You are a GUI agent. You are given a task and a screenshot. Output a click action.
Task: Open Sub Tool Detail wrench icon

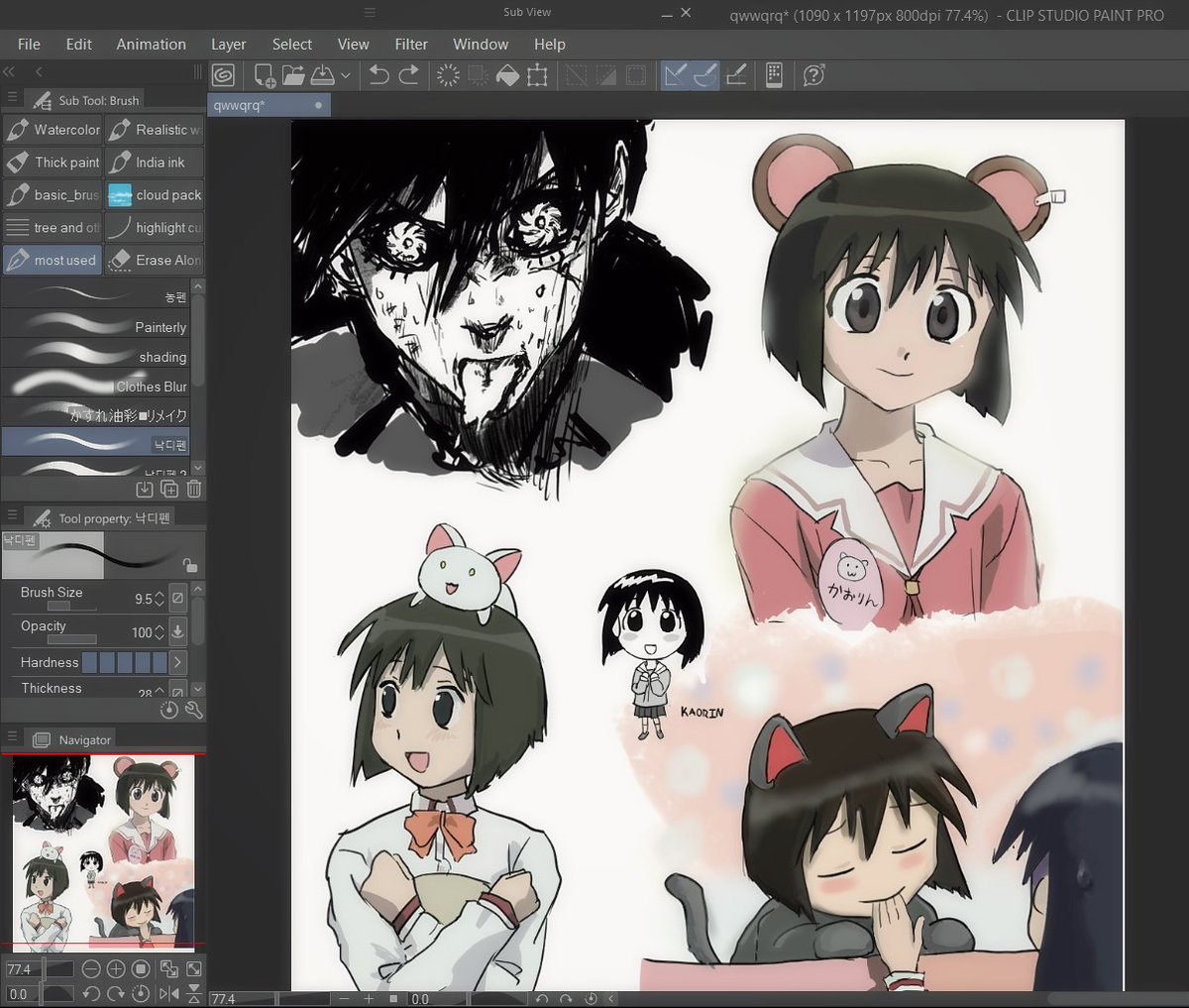coord(194,710)
